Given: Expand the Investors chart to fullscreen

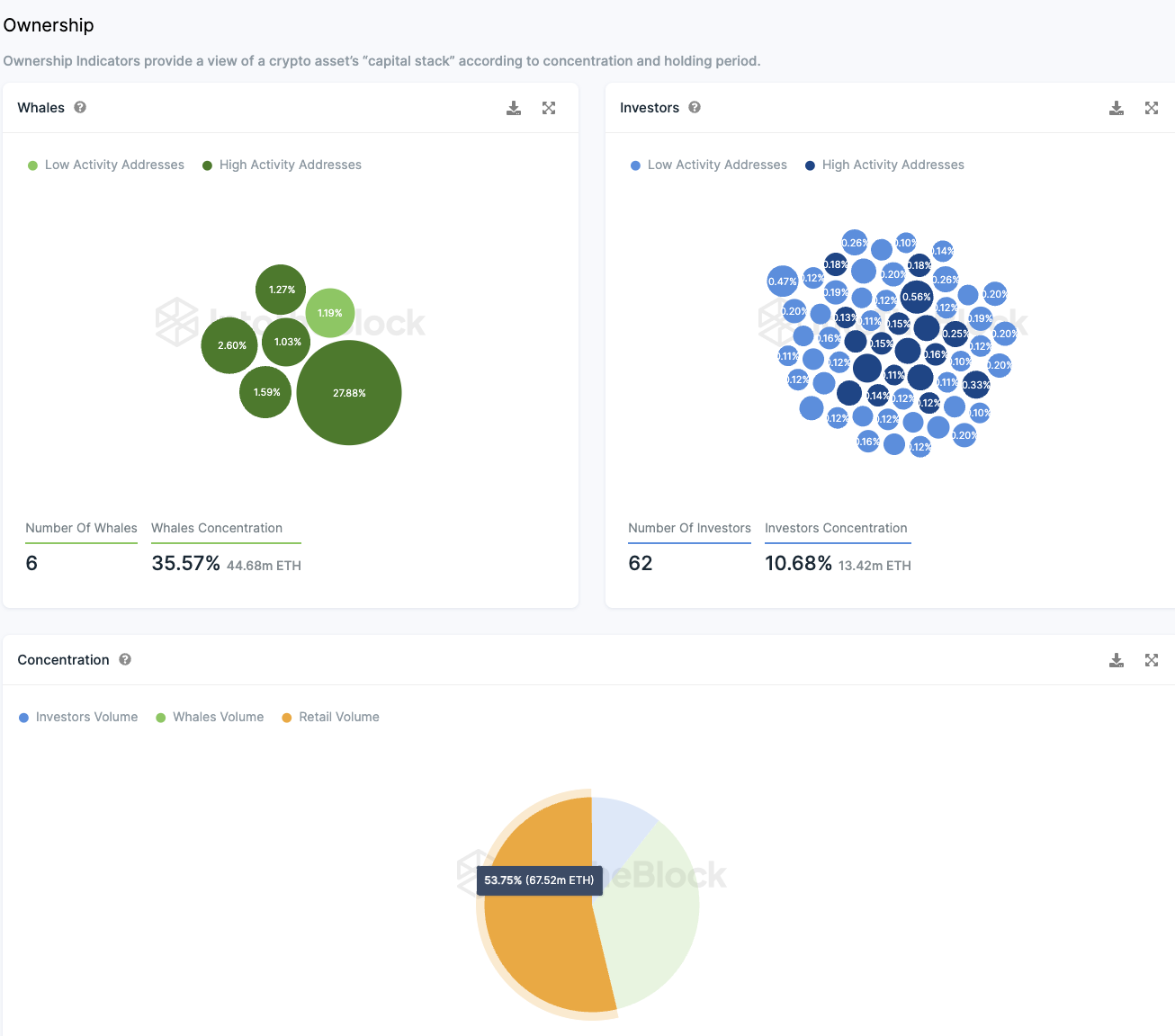Looking at the screenshot, I should [x=1152, y=108].
